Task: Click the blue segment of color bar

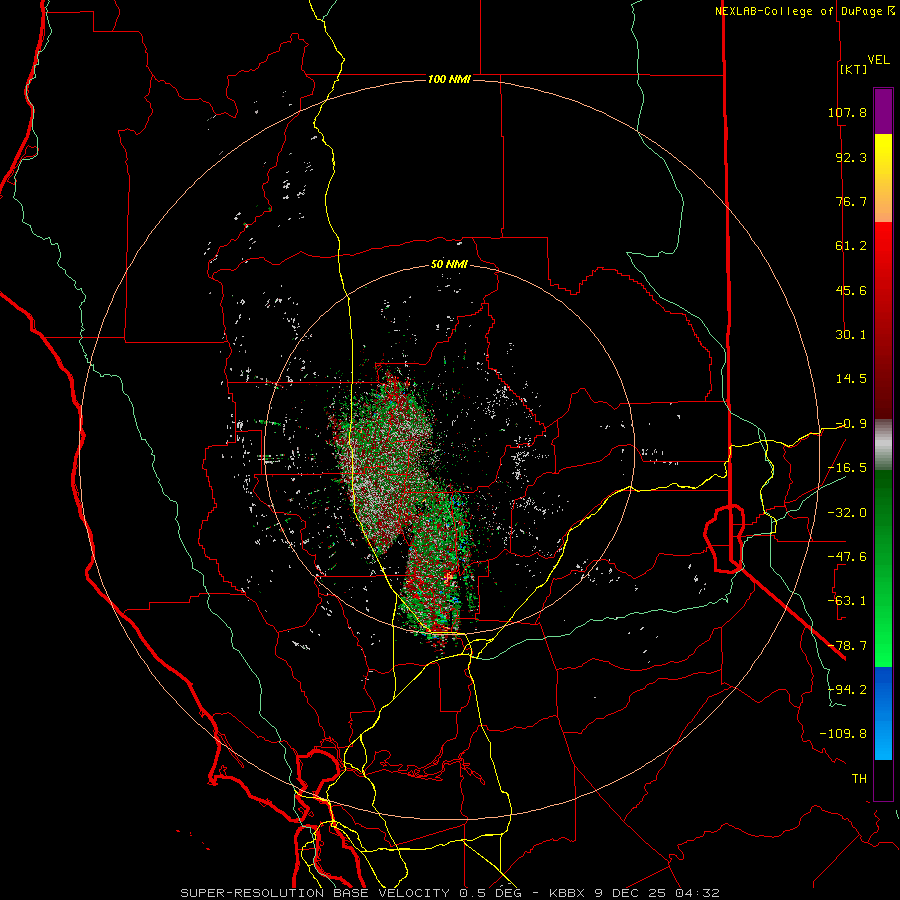Action: click(x=883, y=713)
